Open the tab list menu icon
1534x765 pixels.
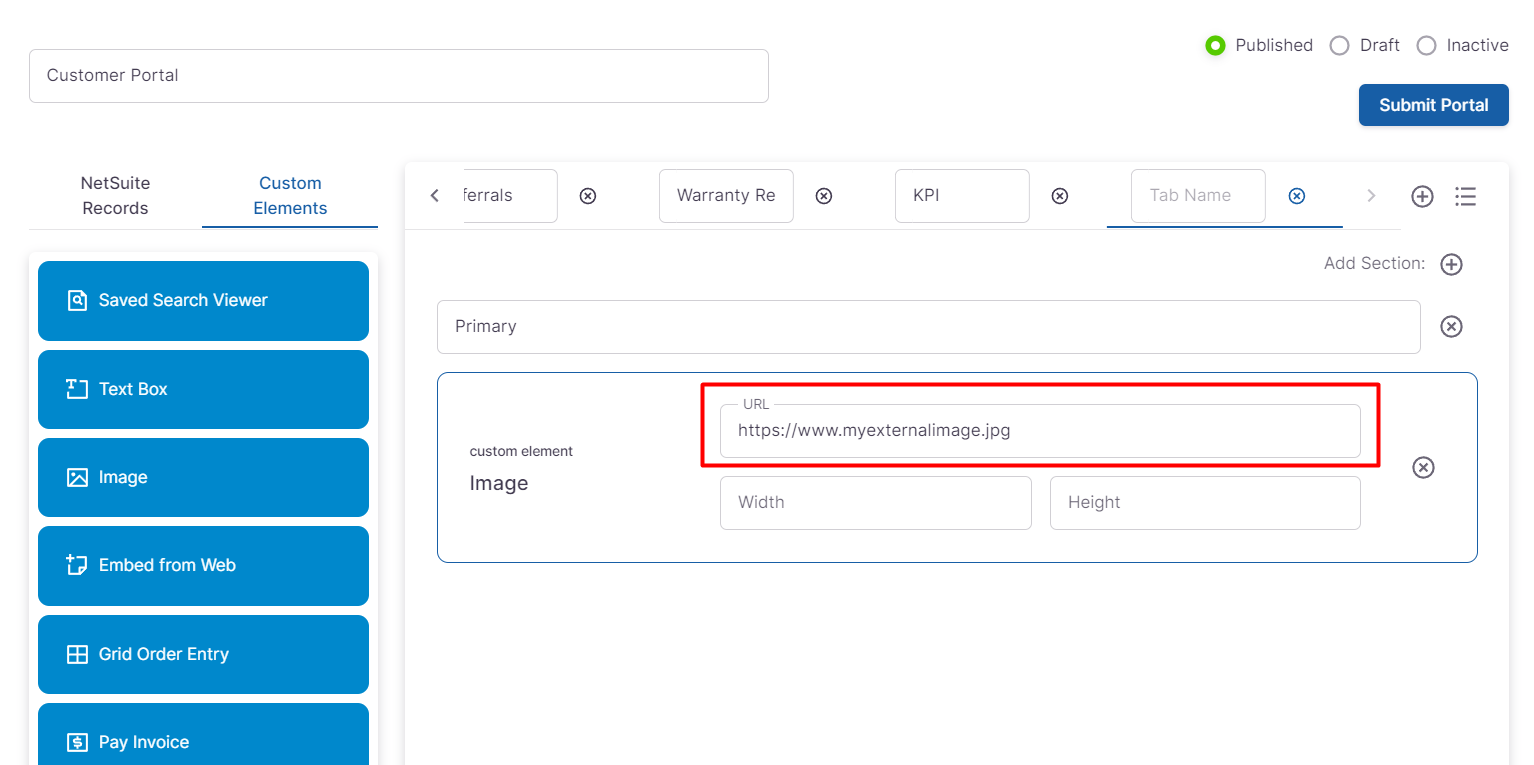tap(1465, 196)
